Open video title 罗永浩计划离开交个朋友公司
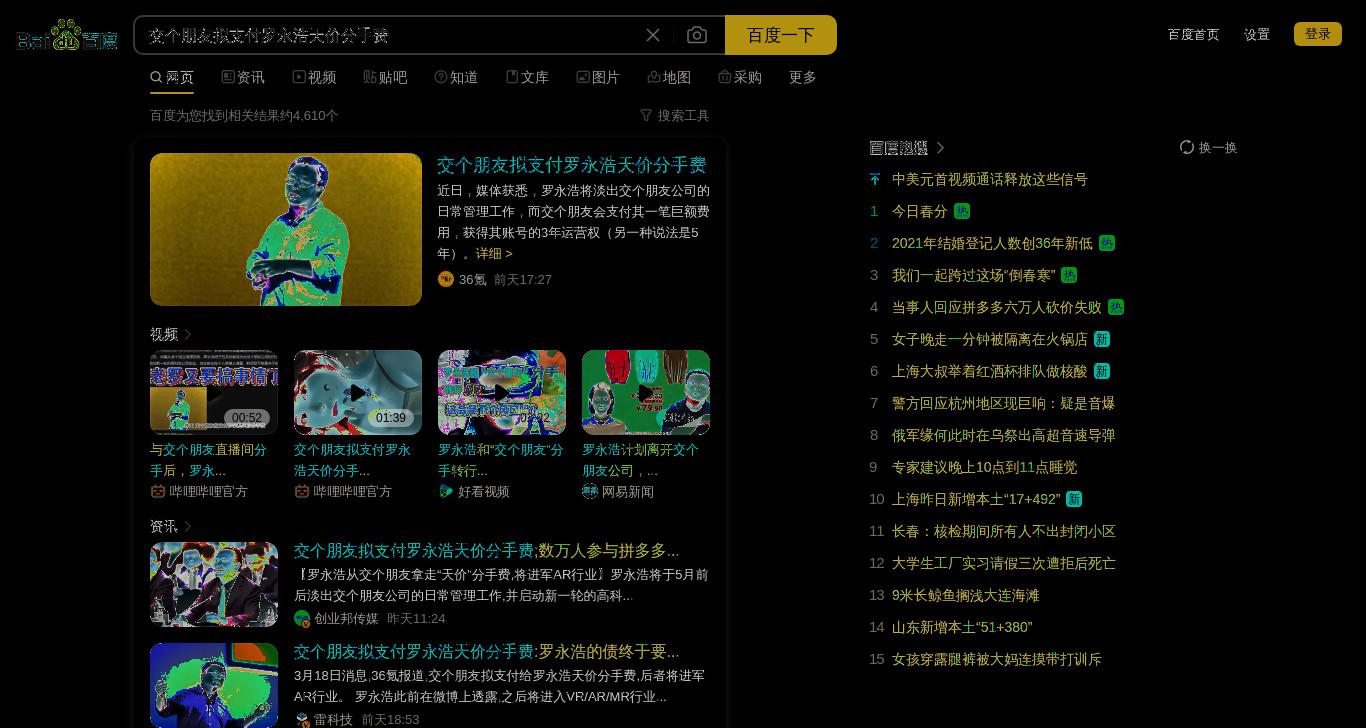Viewport: 1366px width, 728px height. [641, 460]
